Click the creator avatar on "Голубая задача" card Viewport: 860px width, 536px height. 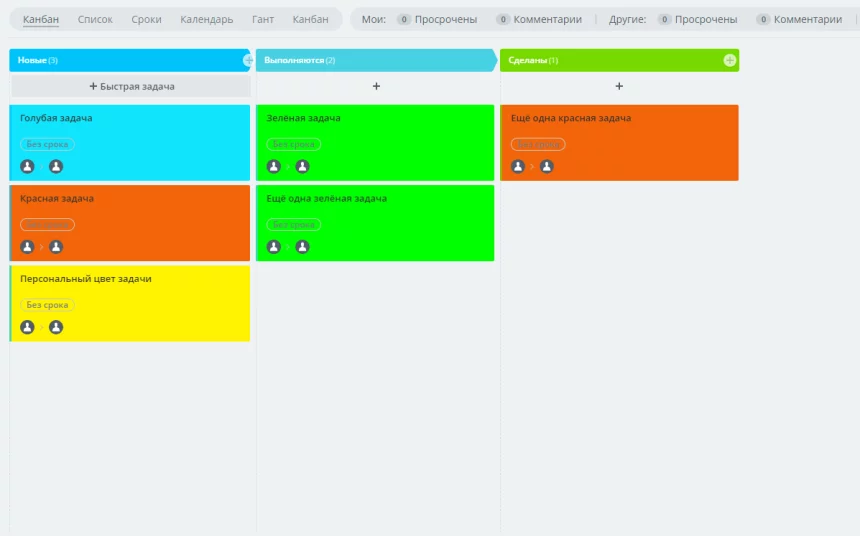[x=27, y=167]
